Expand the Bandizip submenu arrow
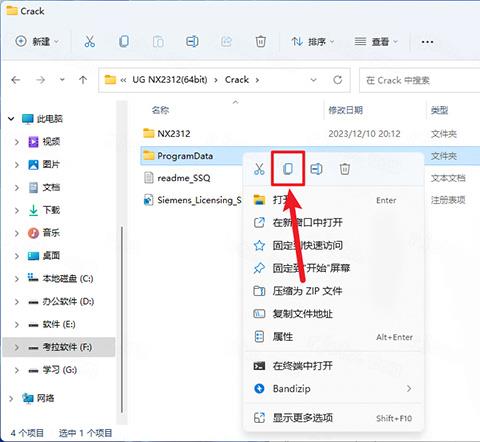 click(409, 389)
